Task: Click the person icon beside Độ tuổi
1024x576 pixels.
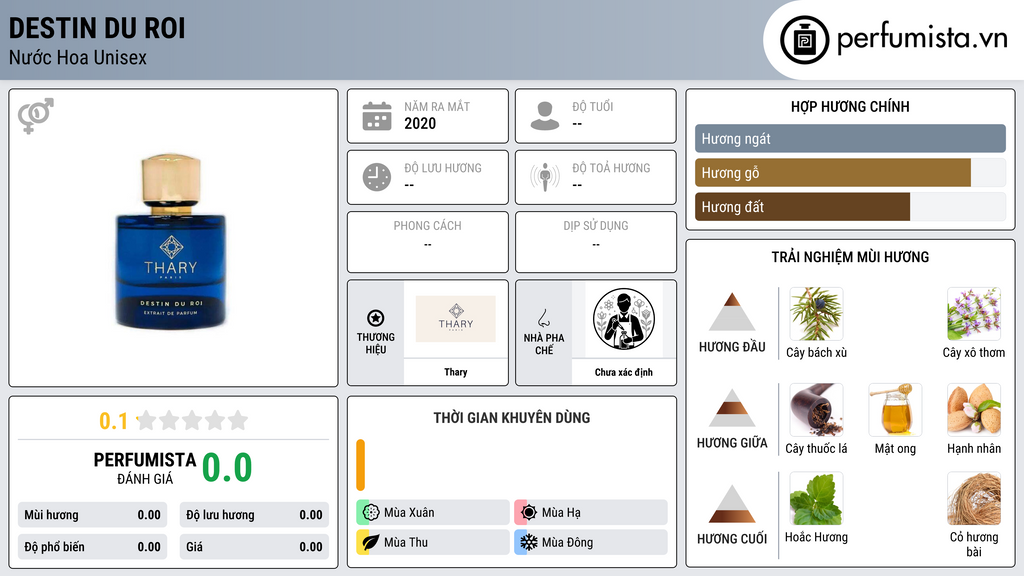Action: 545,116
